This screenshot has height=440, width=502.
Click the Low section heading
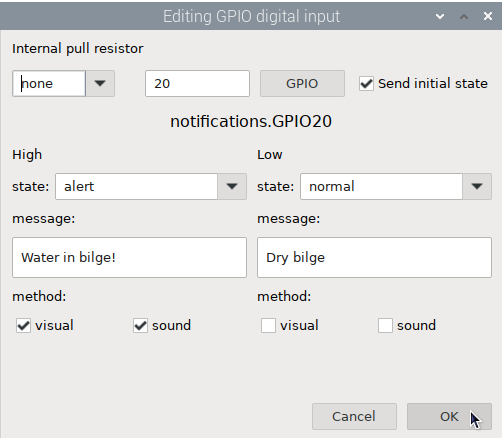(270, 155)
